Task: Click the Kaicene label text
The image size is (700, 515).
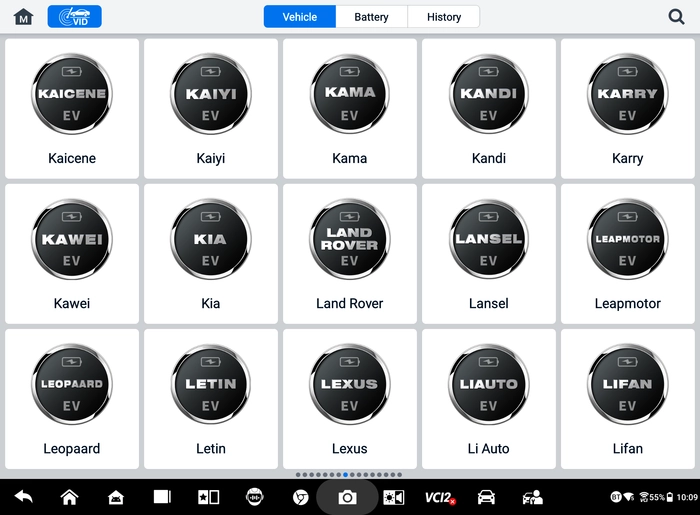Action: (x=72, y=158)
